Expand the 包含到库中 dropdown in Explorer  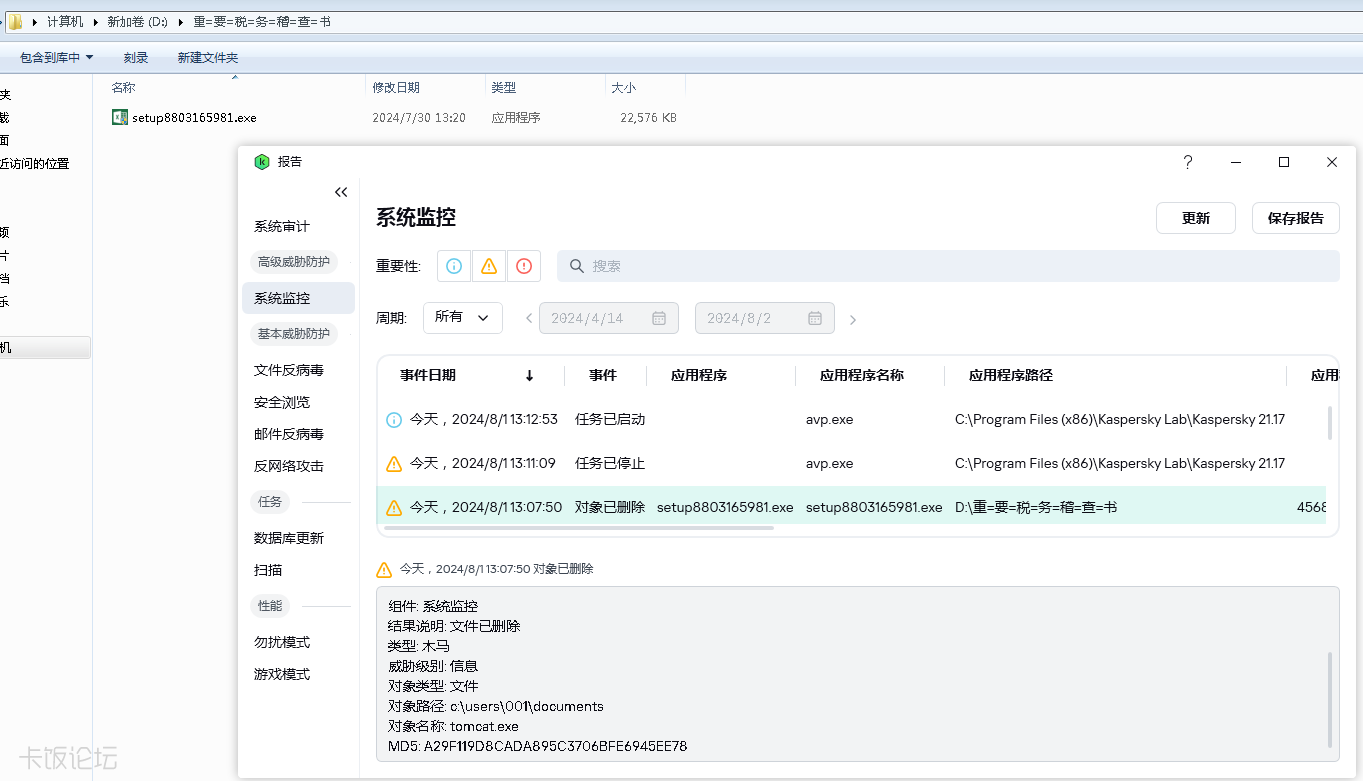(x=56, y=58)
